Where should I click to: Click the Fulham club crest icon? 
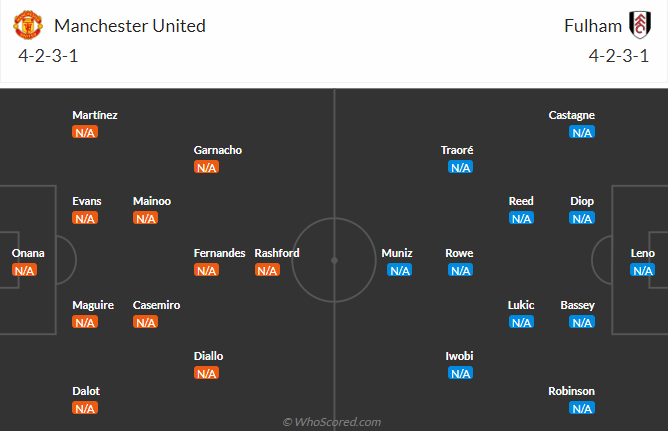pyautogui.click(x=640, y=25)
